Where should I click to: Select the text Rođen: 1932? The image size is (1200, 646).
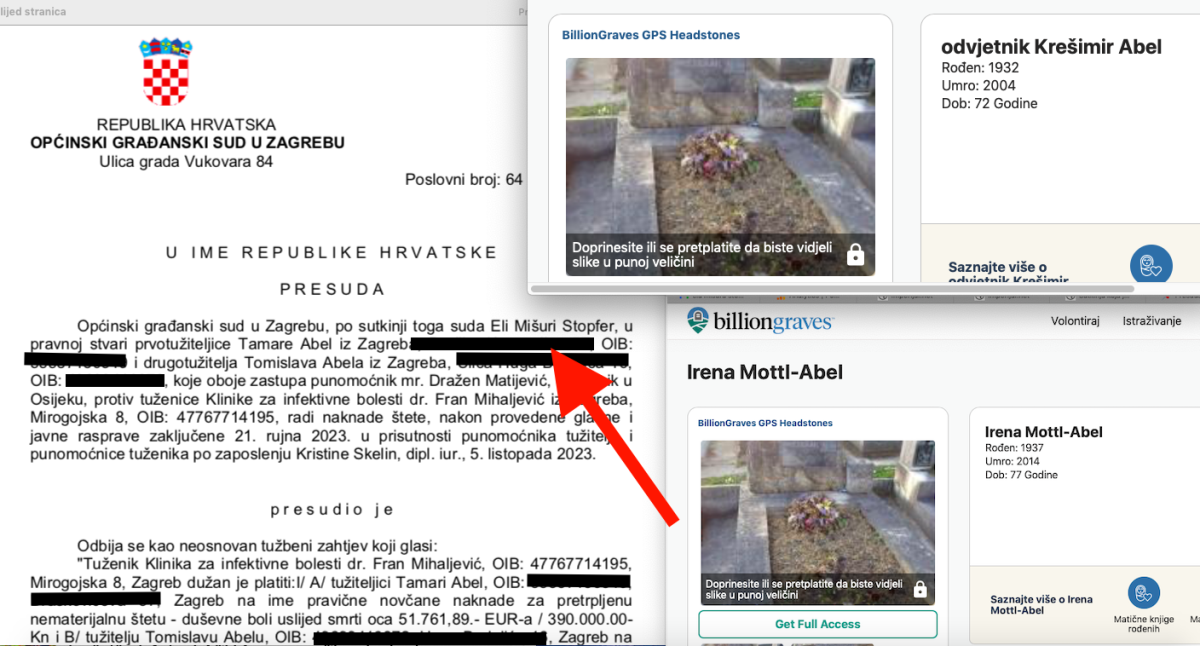pos(980,68)
